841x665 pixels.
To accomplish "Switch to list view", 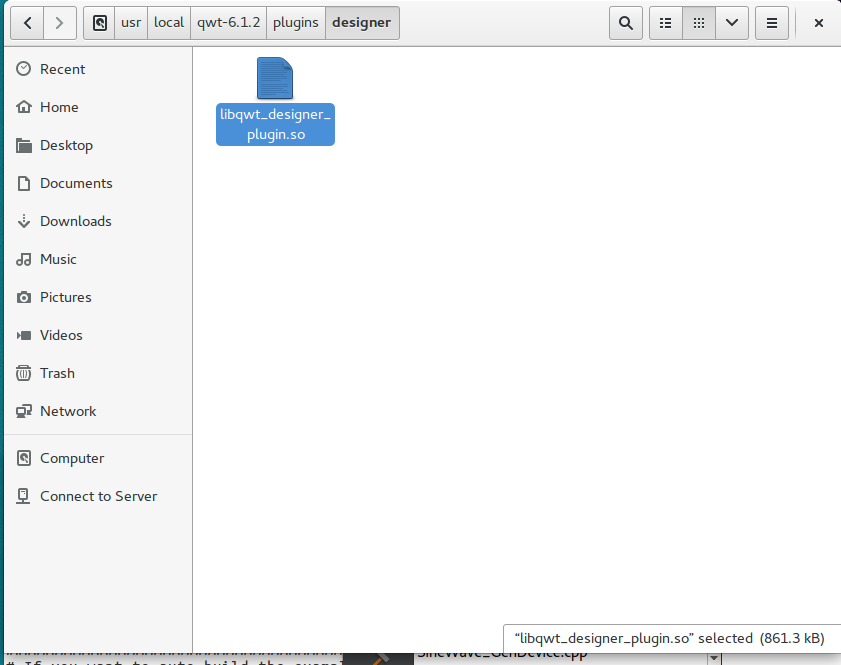I will pyautogui.click(x=666, y=23).
